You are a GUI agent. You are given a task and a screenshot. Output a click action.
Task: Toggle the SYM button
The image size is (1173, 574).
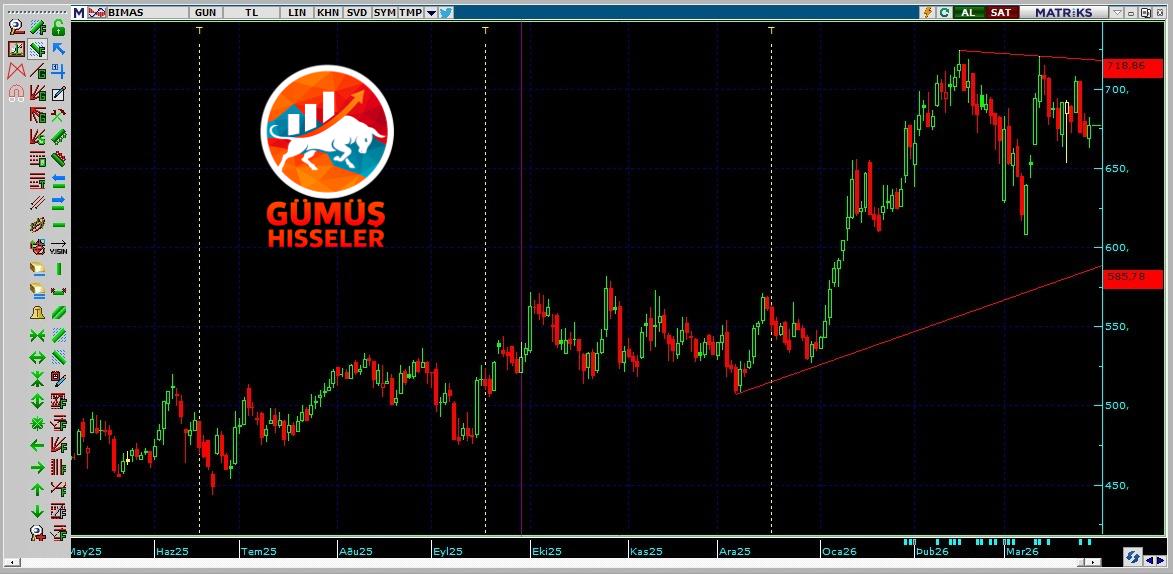click(385, 13)
